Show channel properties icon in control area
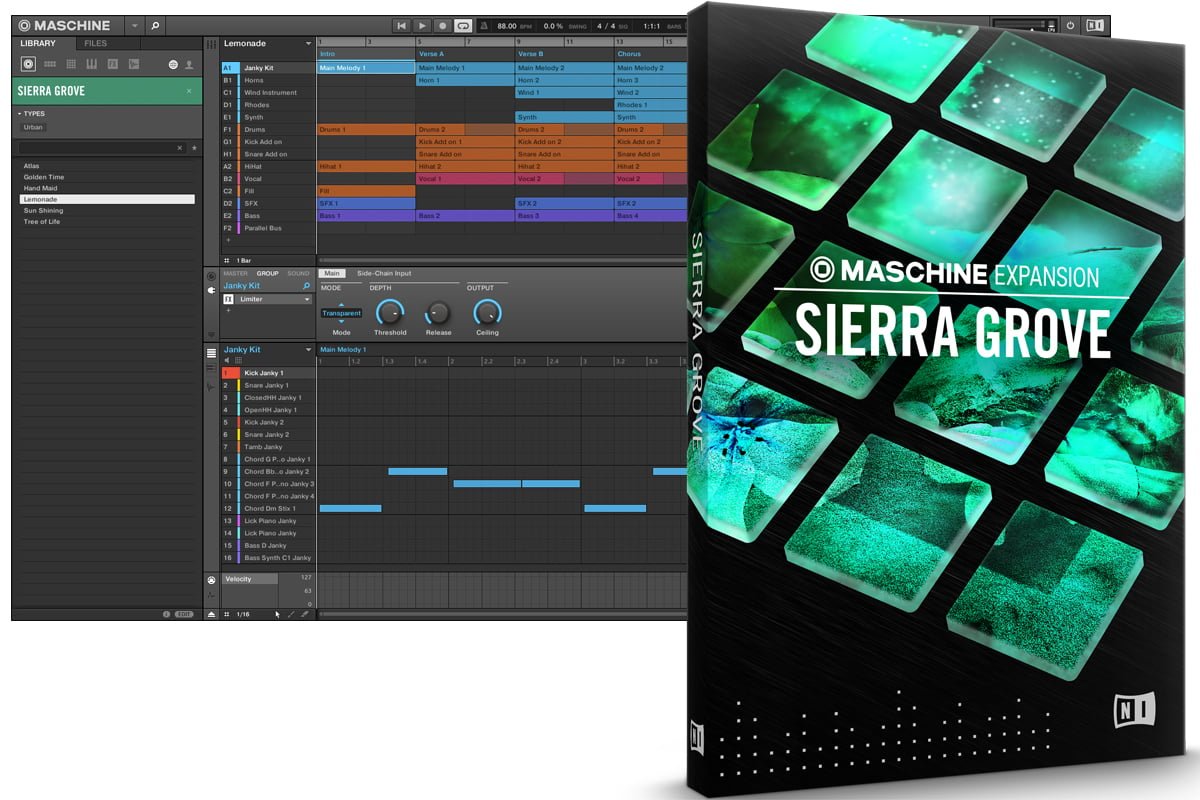The height and width of the screenshot is (800, 1200). pyautogui.click(x=211, y=276)
